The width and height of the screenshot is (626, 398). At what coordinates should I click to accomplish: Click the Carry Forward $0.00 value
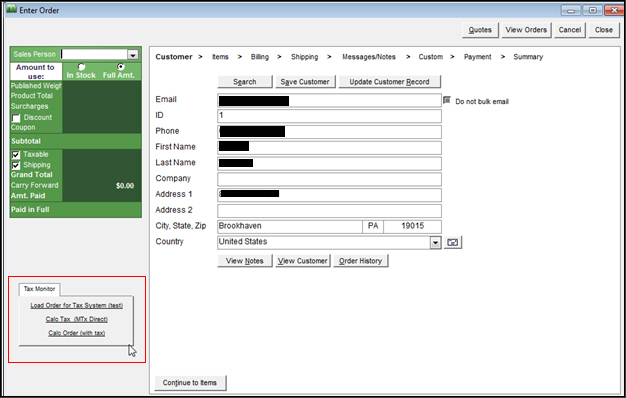click(x=125, y=186)
